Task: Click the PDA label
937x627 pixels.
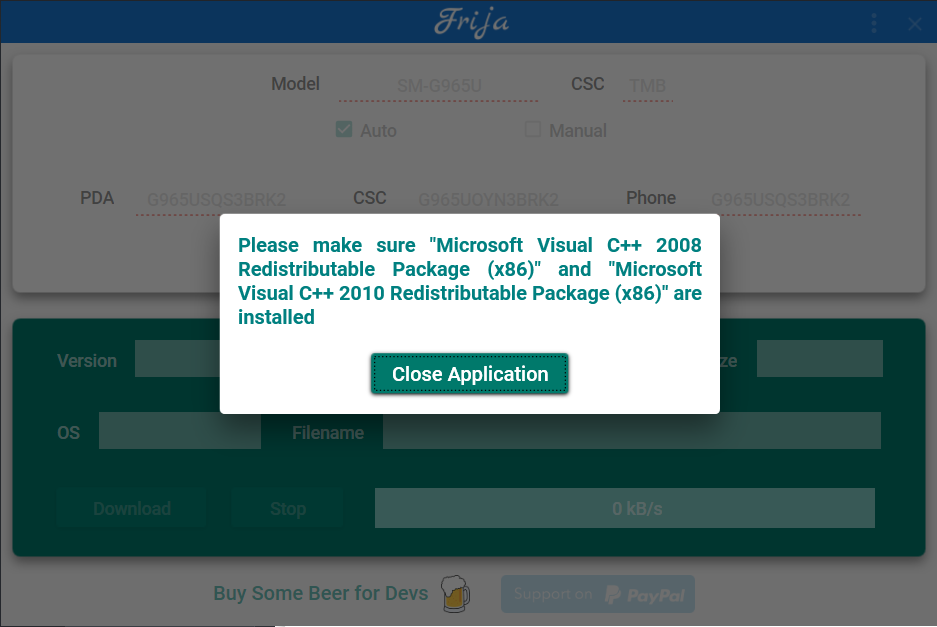Action: 97,198
